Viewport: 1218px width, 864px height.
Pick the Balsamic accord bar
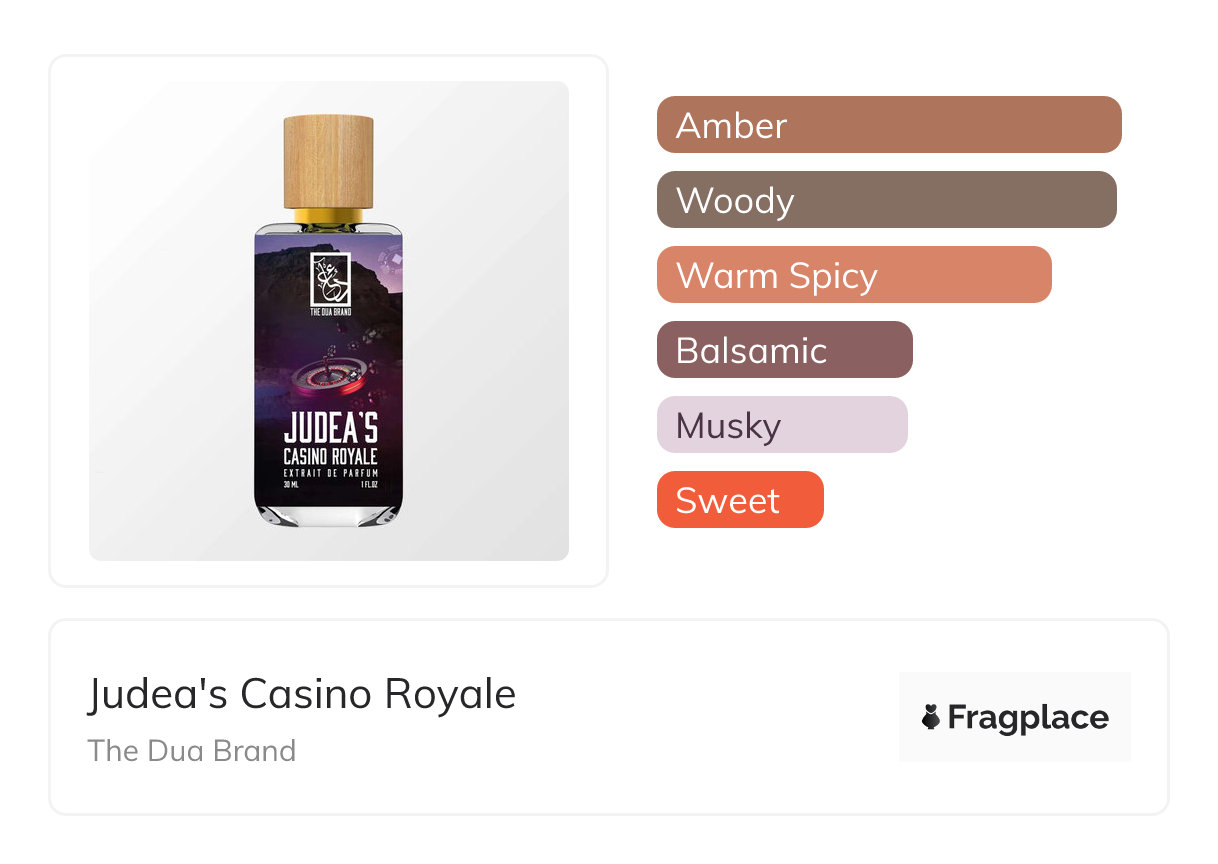784,350
